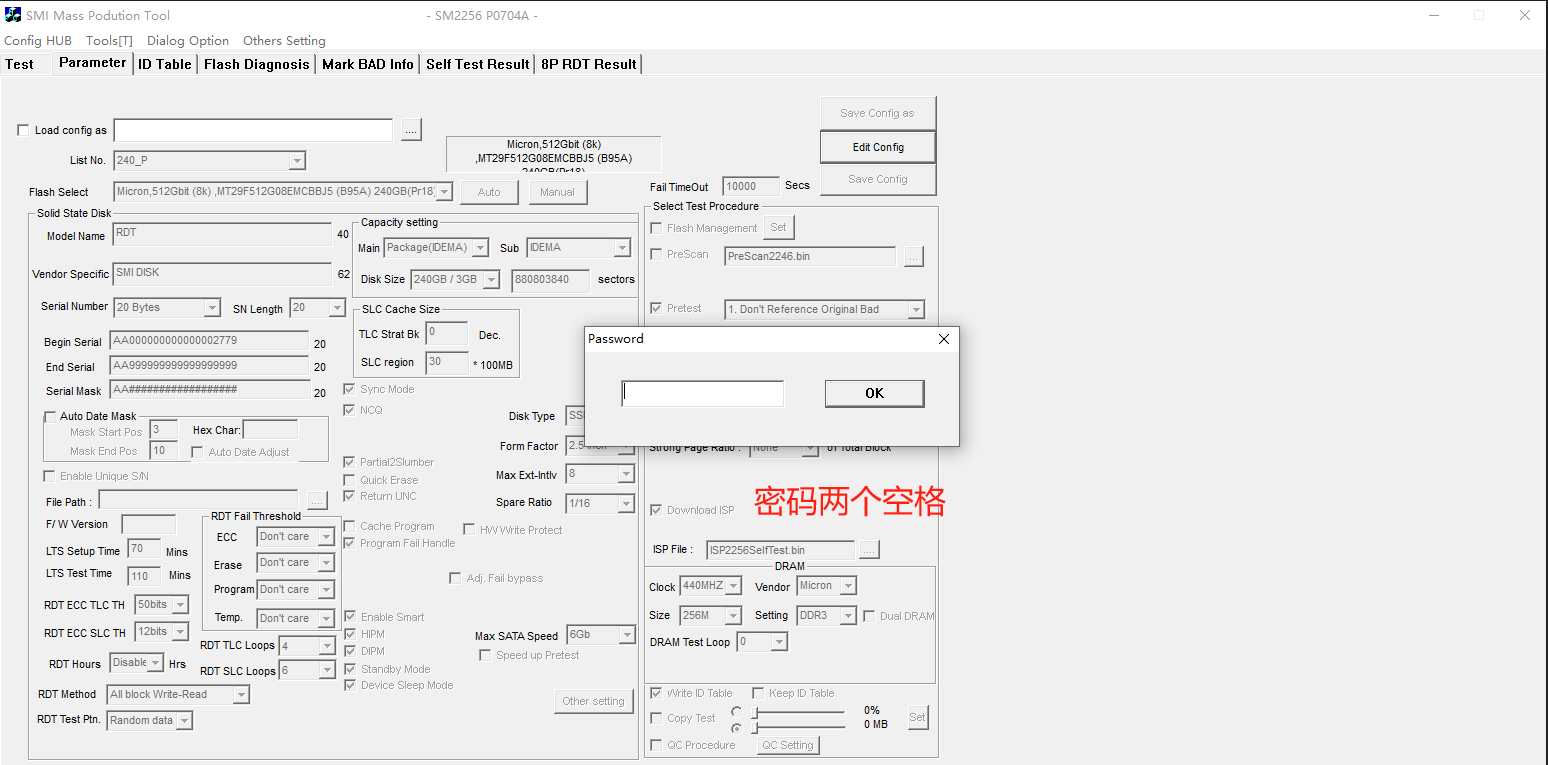Click the Other setting button
This screenshot has height=765, width=1548.
tap(593, 701)
